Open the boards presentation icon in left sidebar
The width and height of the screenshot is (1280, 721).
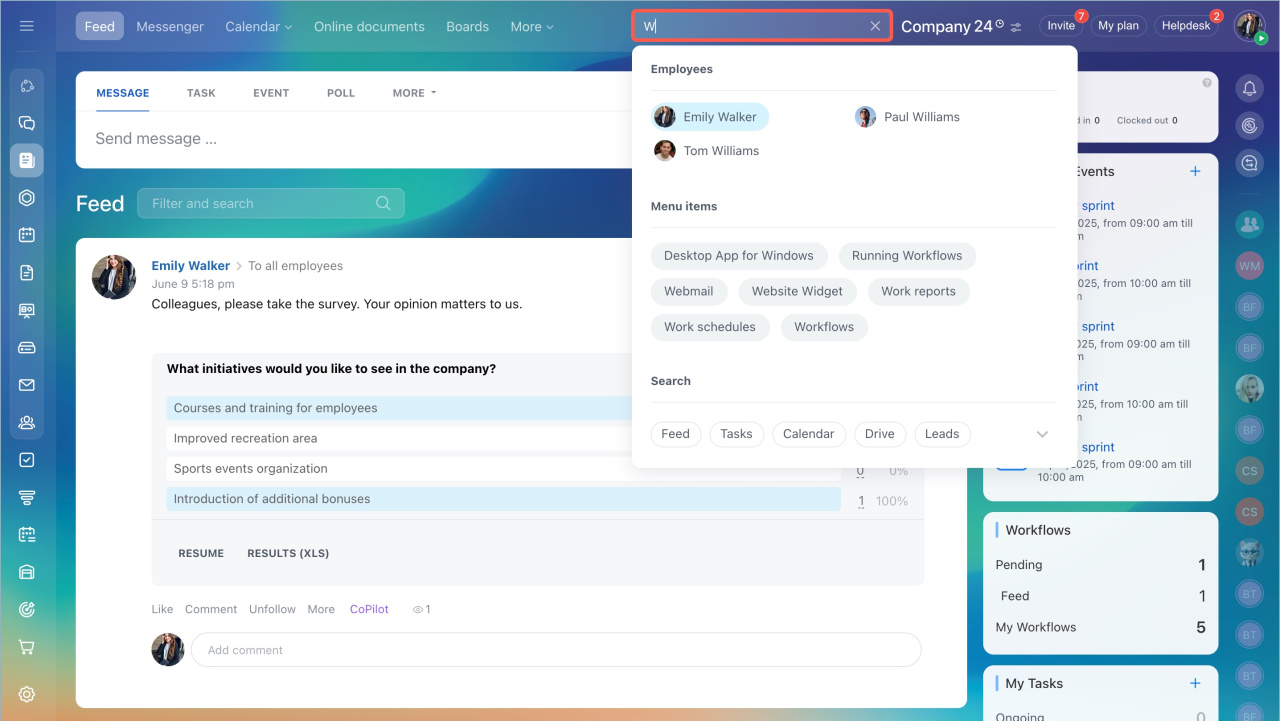(x=27, y=310)
